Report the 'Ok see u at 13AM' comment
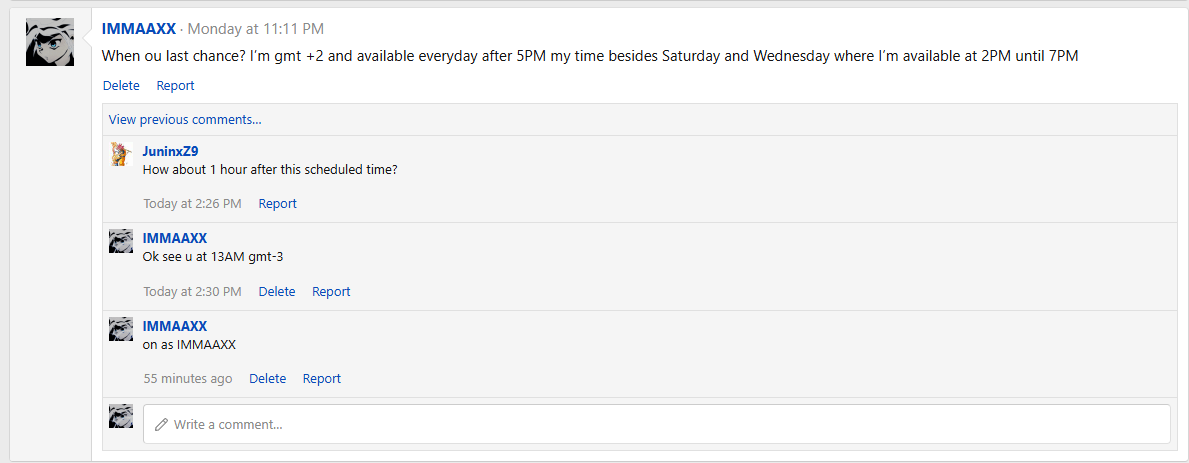The height and width of the screenshot is (463, 1189). coord(331,292)
